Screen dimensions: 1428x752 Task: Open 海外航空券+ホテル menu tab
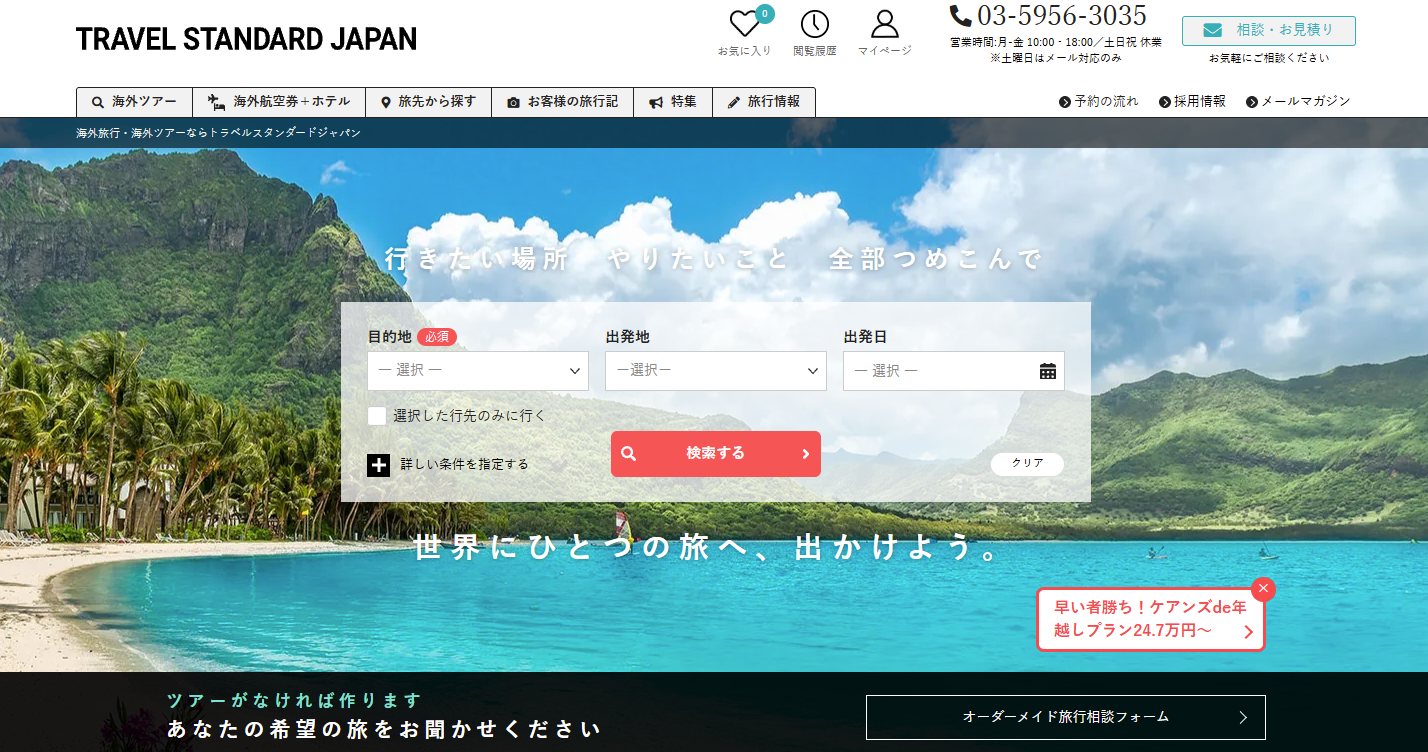[279, 102]
